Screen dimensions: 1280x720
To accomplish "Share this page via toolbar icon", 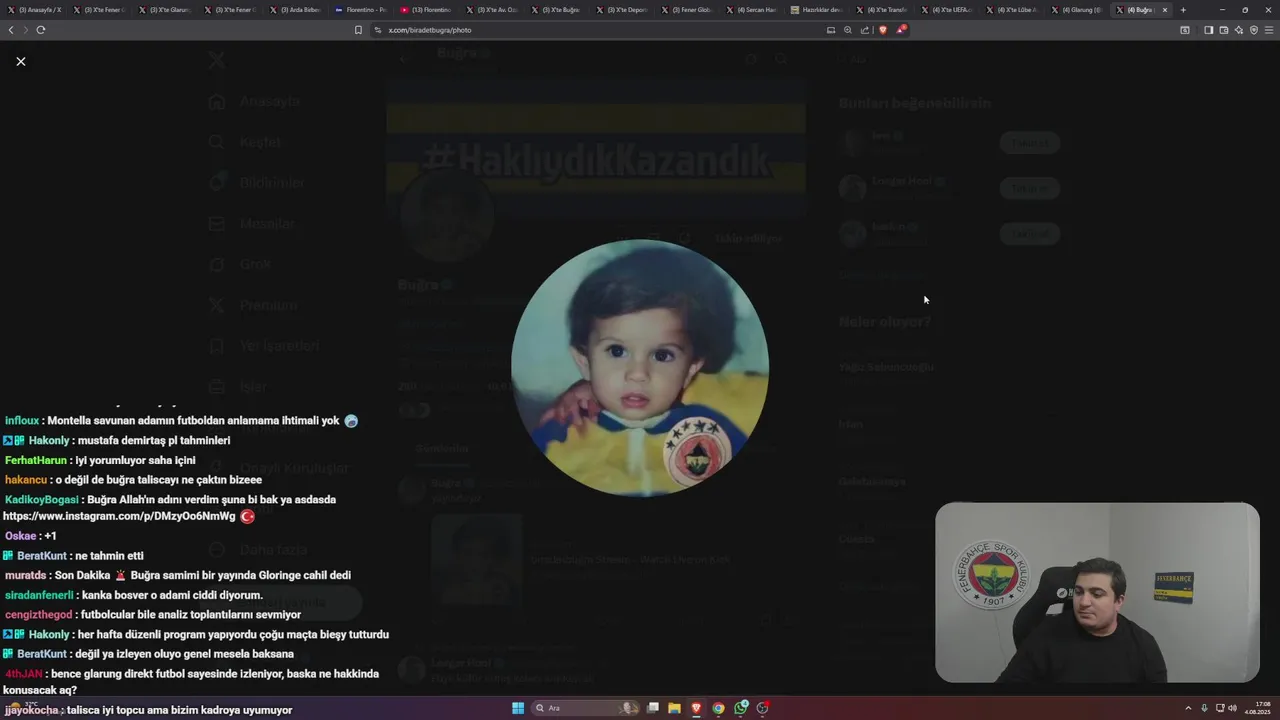I will [x=865, y=30].
